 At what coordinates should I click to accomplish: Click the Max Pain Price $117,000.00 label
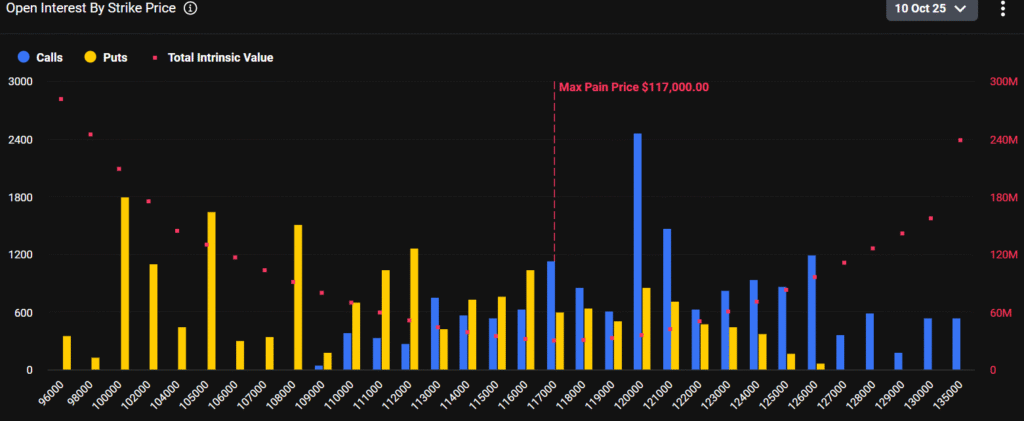click(634, 87)
